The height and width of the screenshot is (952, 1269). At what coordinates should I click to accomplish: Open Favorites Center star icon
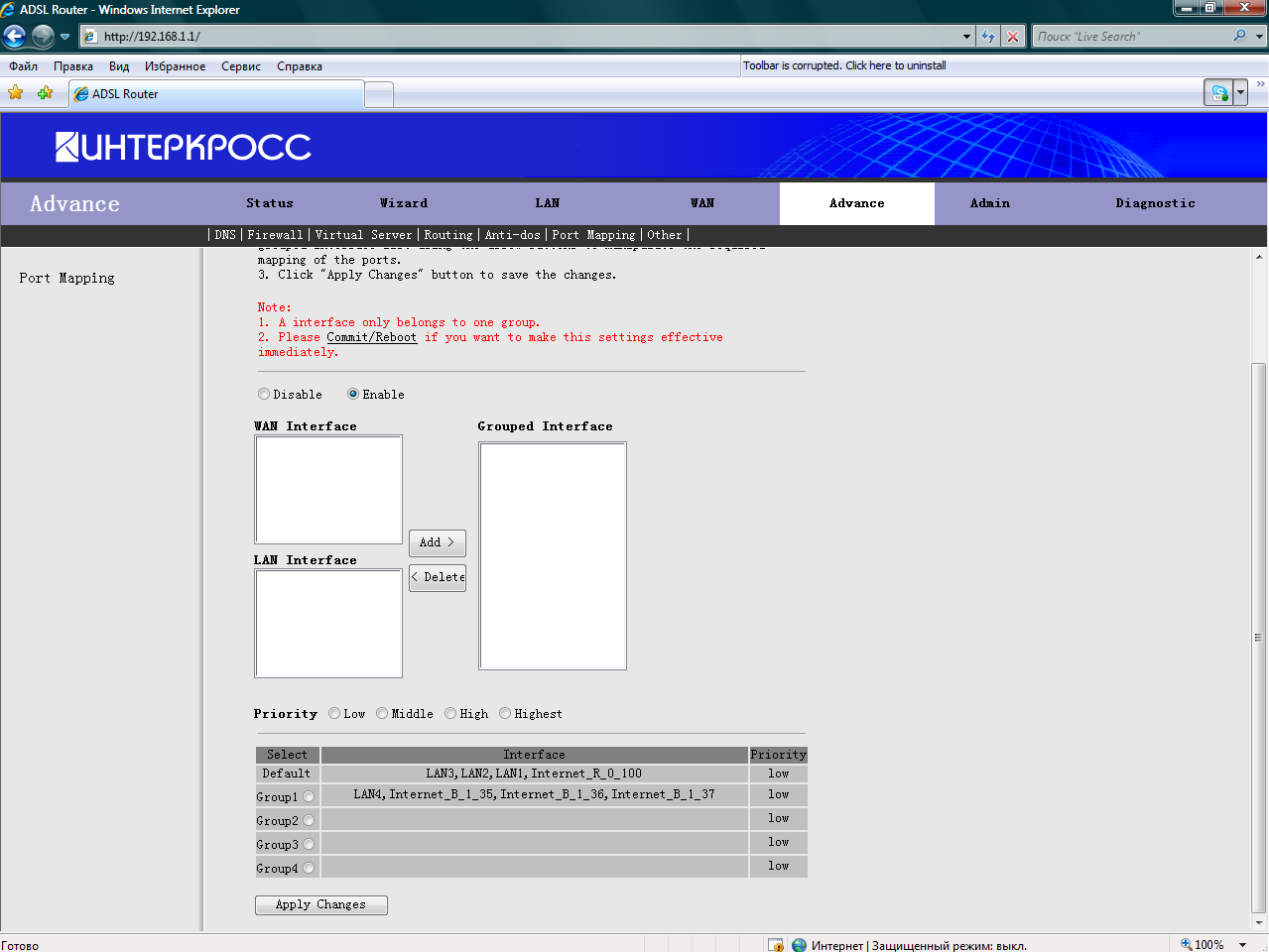click(16, 93)
